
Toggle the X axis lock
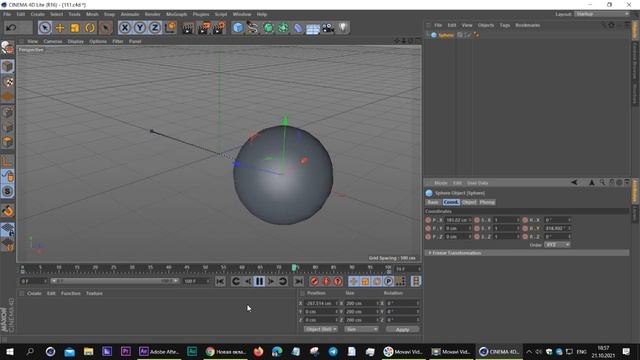125,28
